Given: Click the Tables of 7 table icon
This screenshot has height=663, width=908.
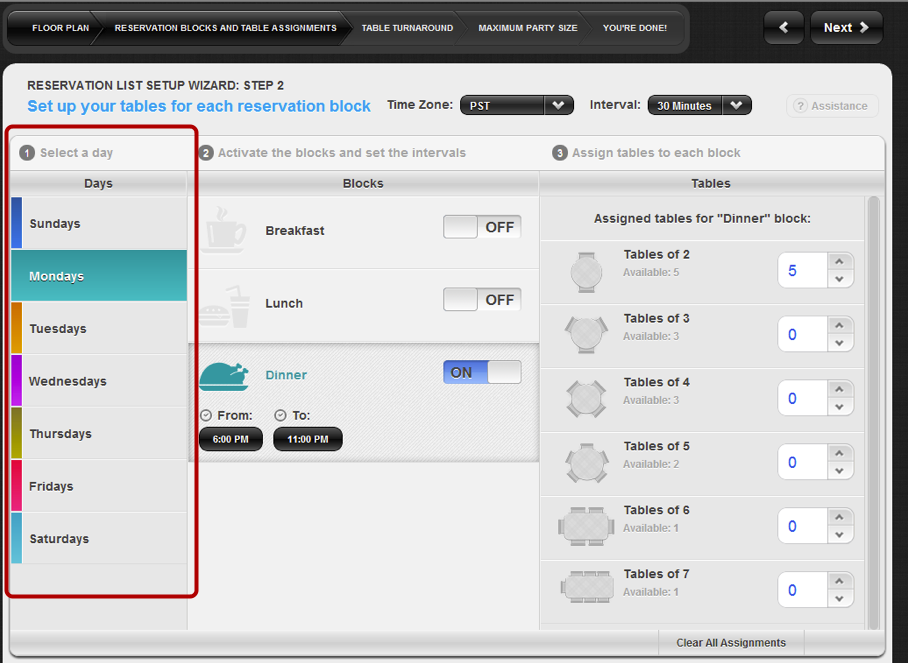Looking at the screenshot, I should pyautogui.click(x=587, y=587).
